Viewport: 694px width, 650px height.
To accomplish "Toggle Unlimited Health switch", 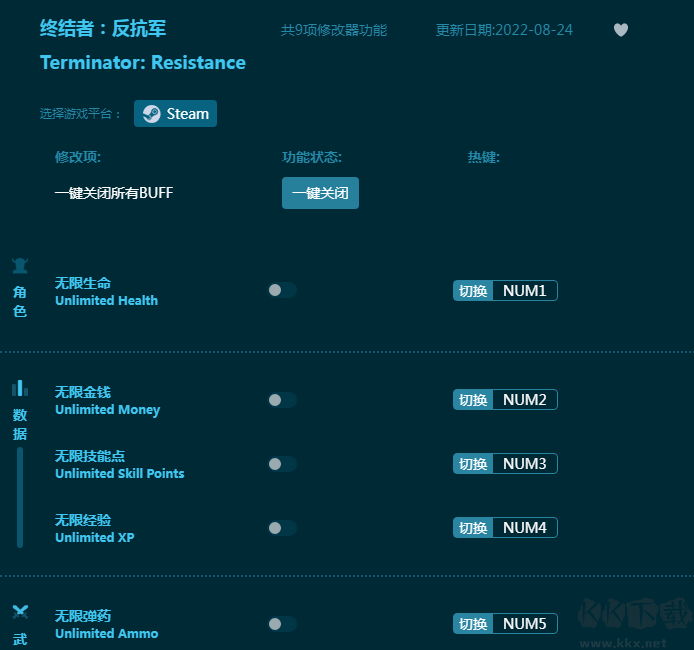I will (282, 290).
